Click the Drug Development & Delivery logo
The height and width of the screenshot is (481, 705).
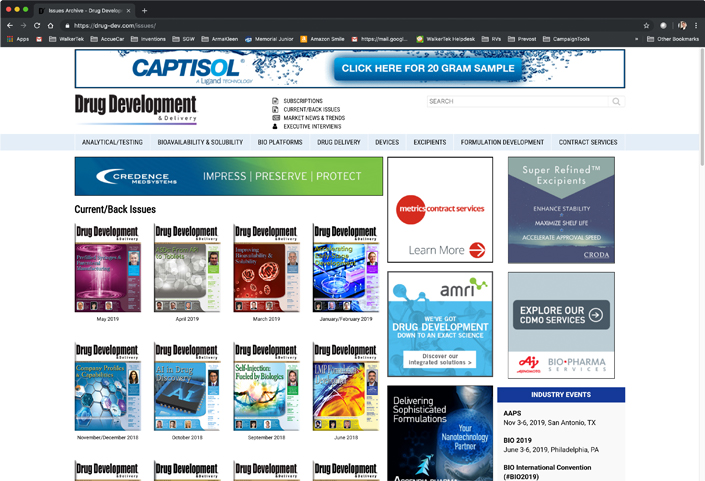[x=136, y=108]
